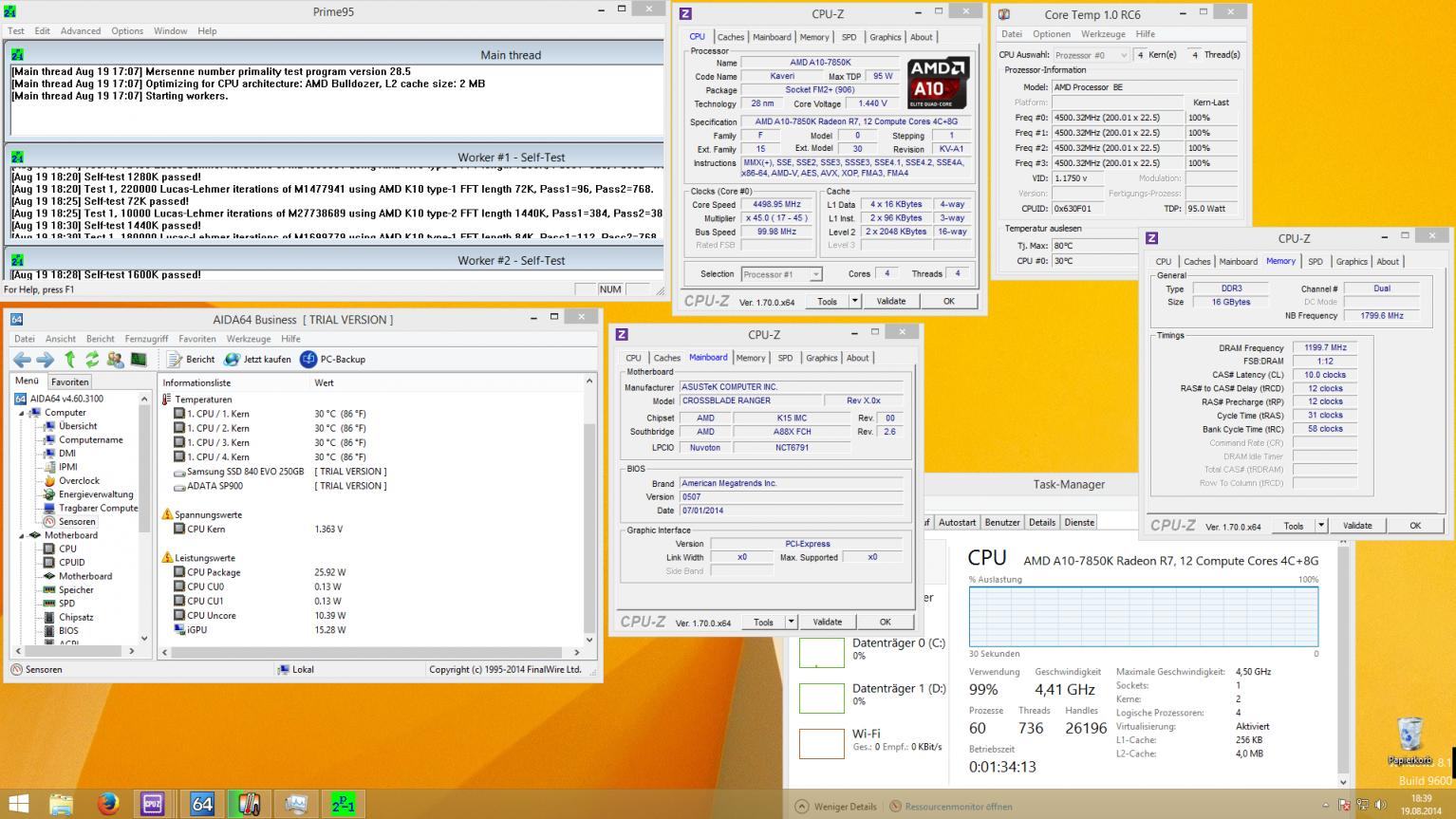The height and width of the screenshot is (819, 1456).
Task: Open Tools dropdown arrow in Memory CPU-Z window
Action: [1320, 526]
